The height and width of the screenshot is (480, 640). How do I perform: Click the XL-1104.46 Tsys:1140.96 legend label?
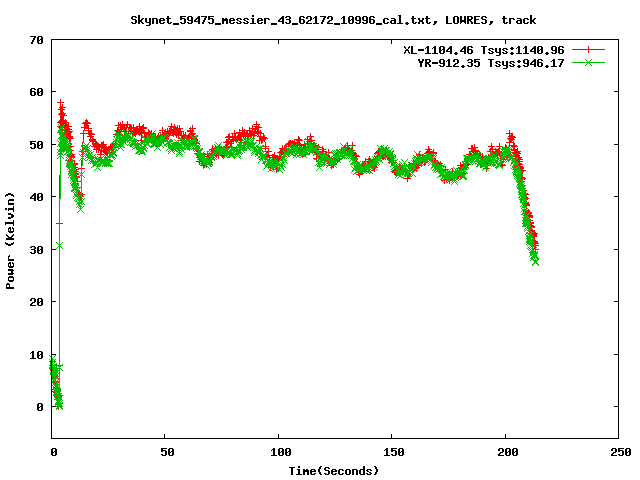(484, 50)
